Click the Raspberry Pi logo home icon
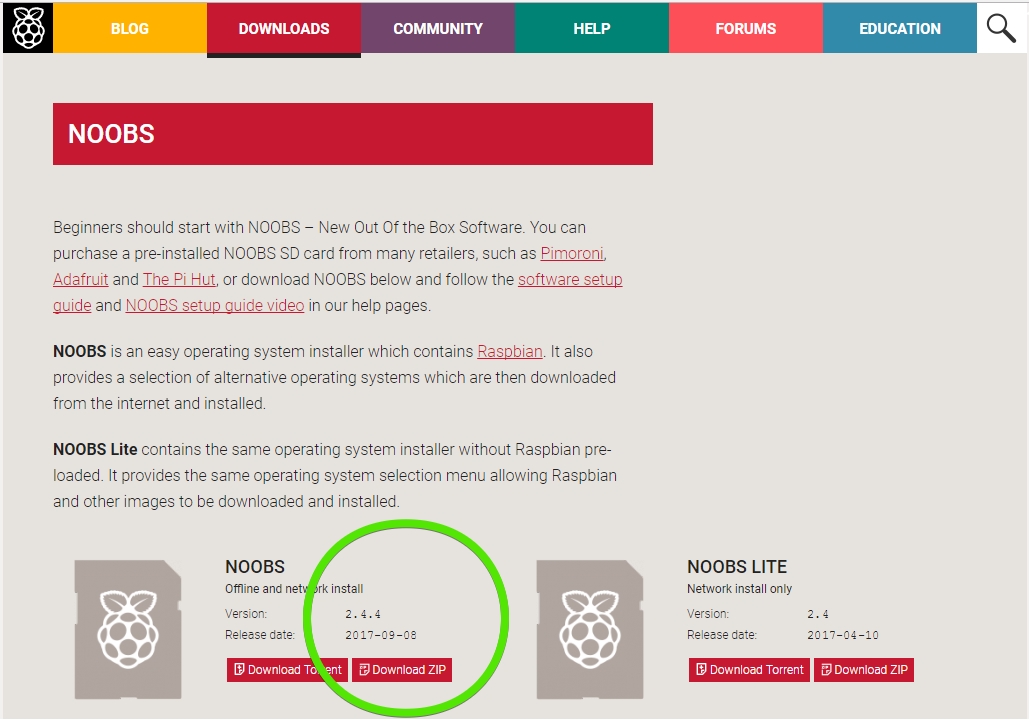1029x721 pixels. coord(27,28)
